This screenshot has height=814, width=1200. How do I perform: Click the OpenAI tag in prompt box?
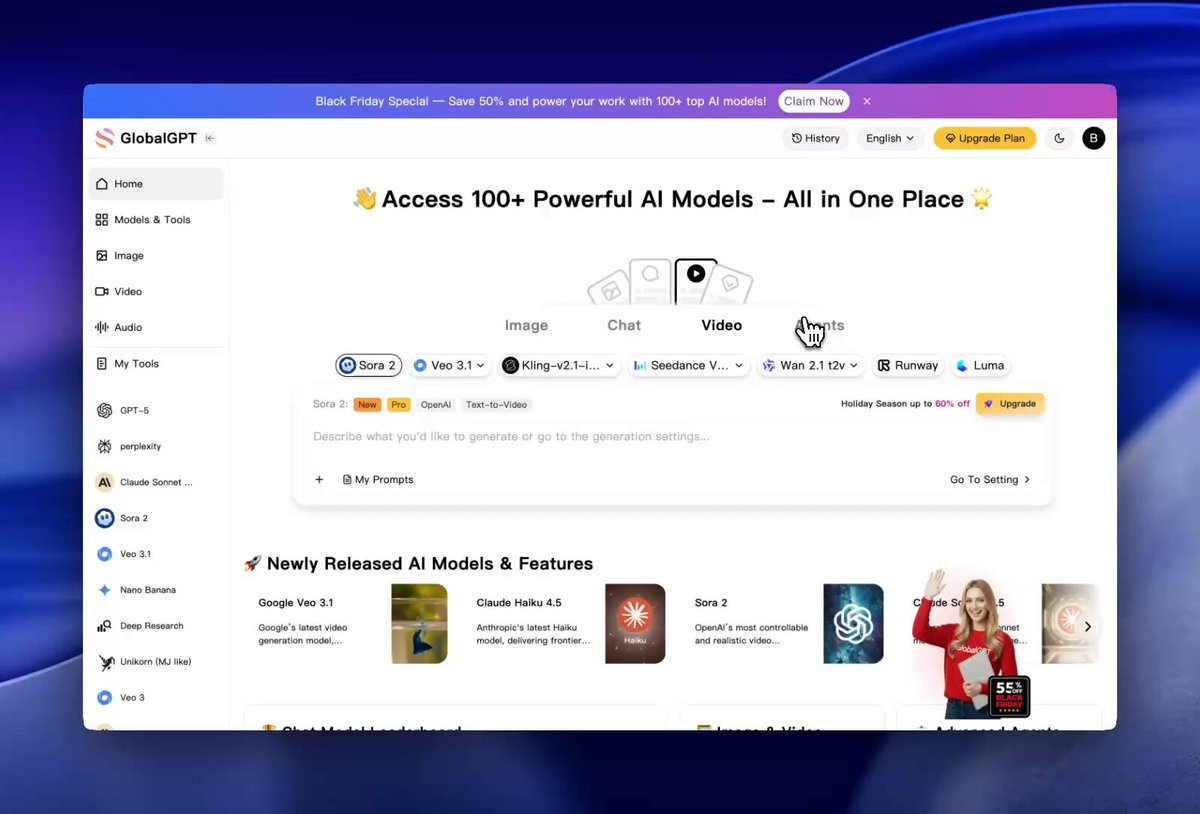click(436, 405)
